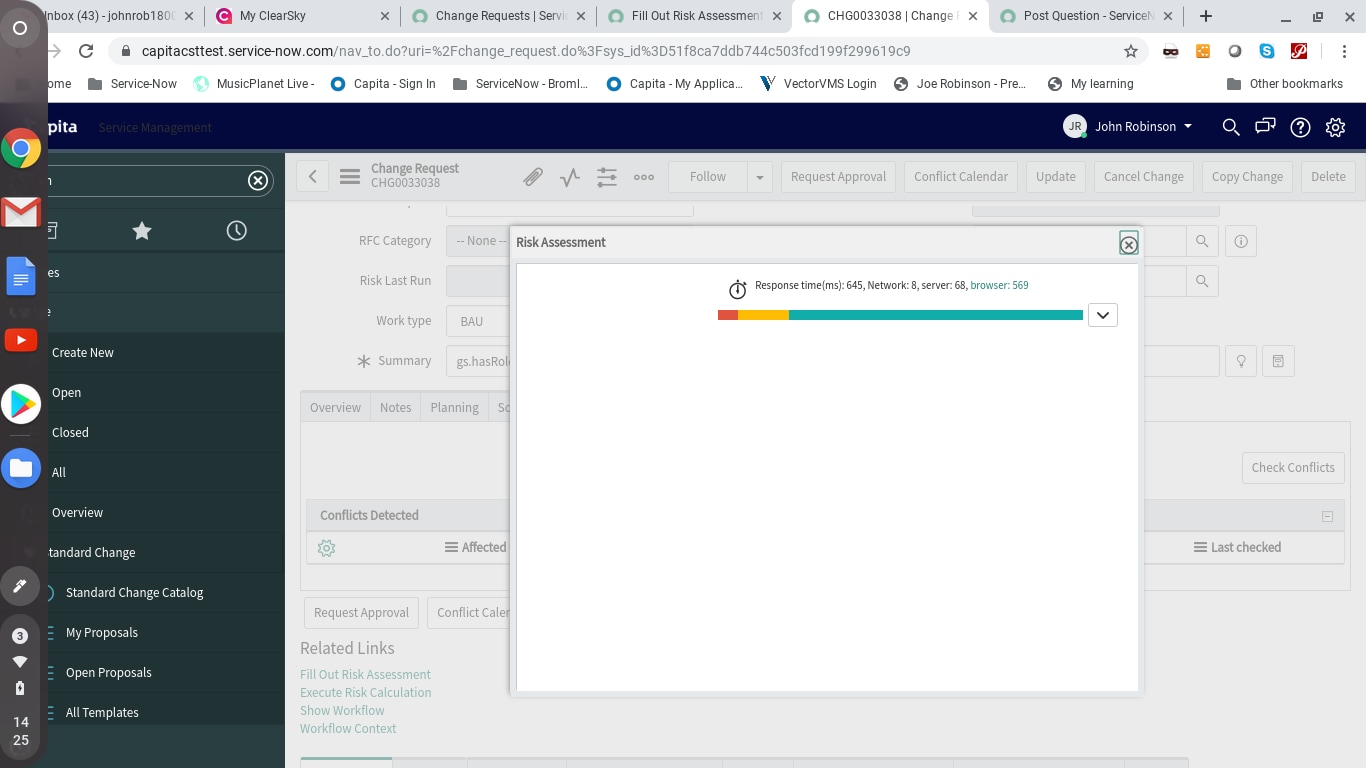1366x768 pixels.
Task: Open help using the question mark icon
Action: coord(1300,128)
